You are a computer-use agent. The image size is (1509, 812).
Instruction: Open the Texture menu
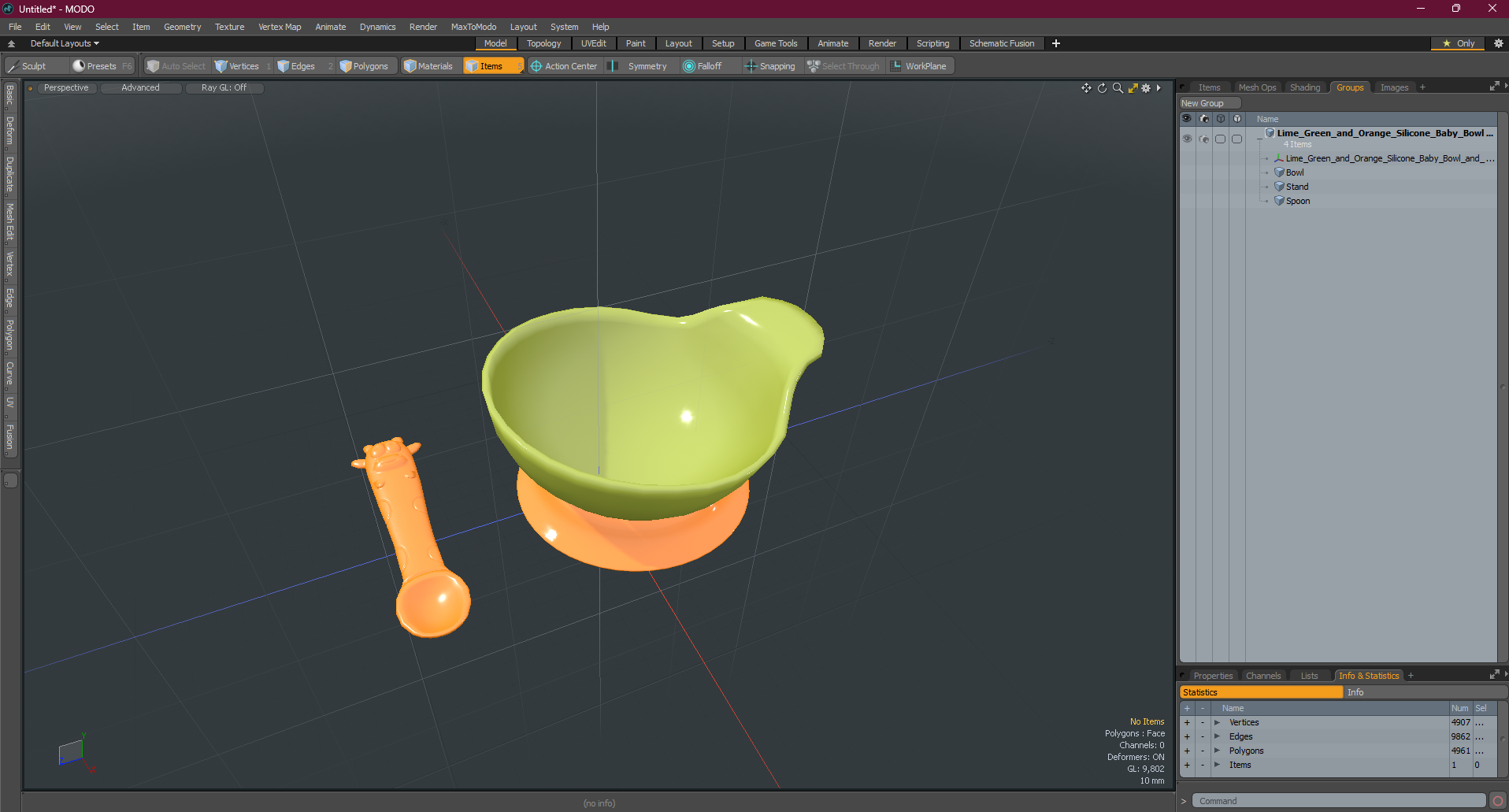pos(229,27)
